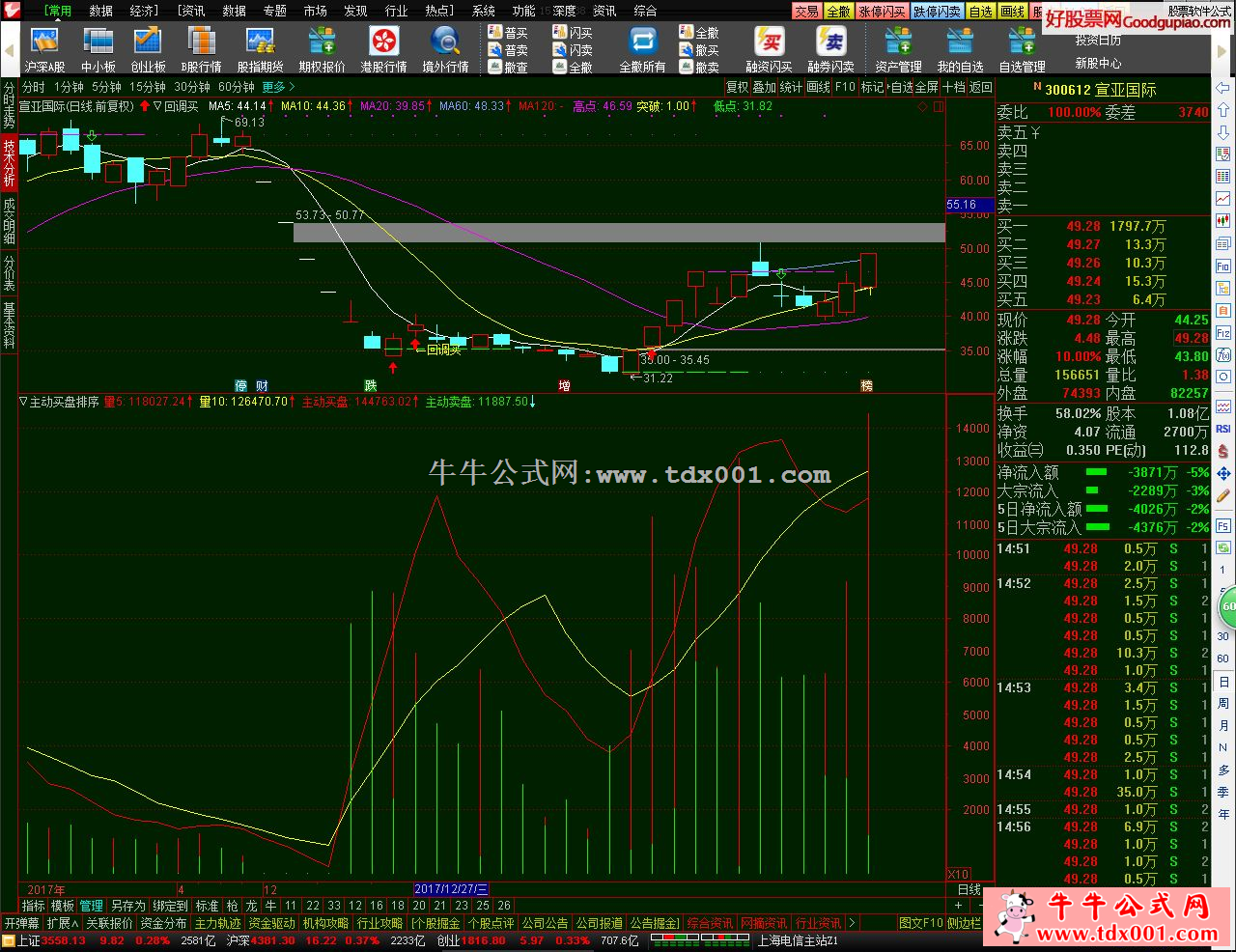The height and width of the screenshot is (952, 1236).
Task: Expand the 扩展 panel at bottom
Action: click(x=62, y=923)
